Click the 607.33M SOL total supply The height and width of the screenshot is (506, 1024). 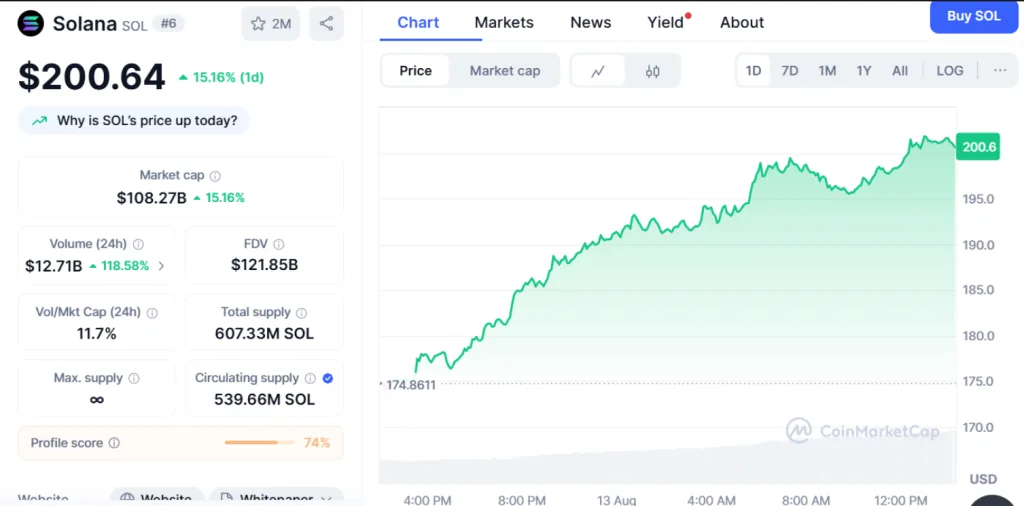tap(264, 334)
